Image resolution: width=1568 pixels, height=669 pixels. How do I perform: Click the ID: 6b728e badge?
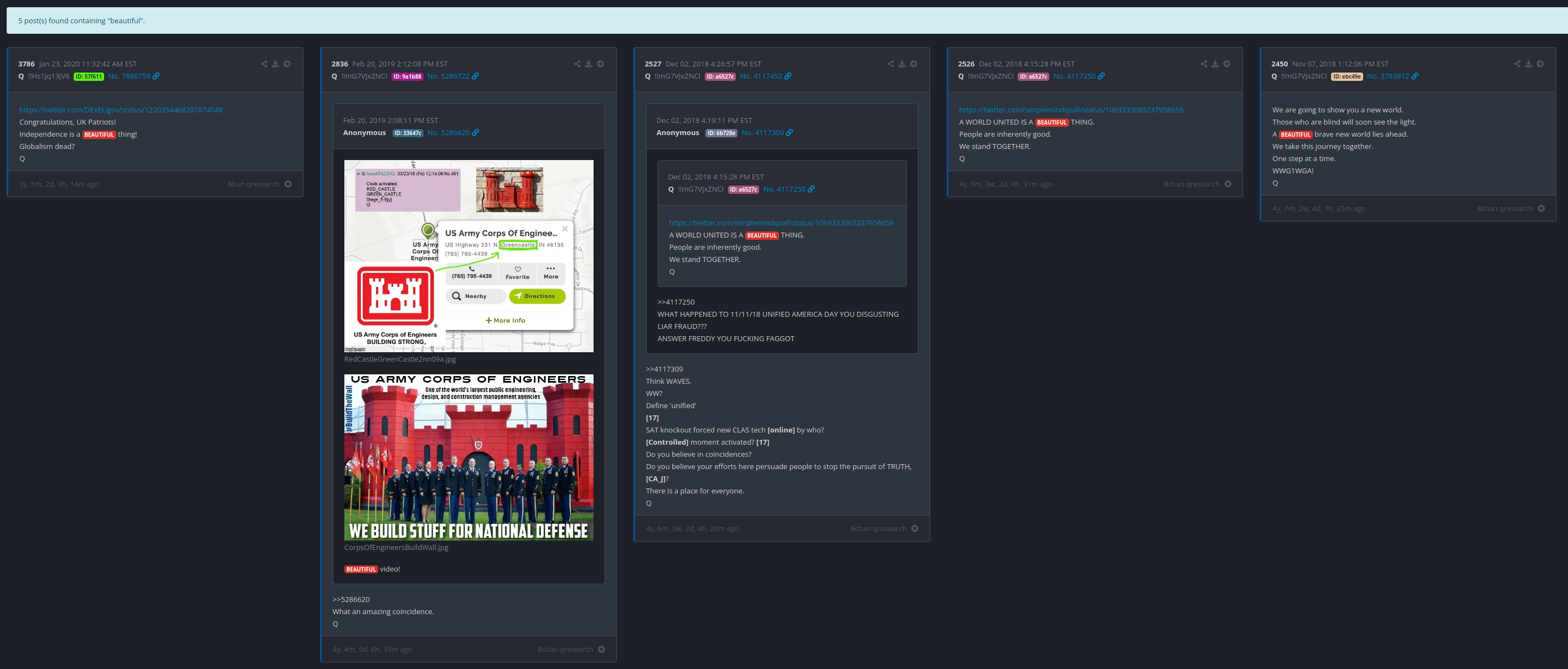click(x=721, y=133)
